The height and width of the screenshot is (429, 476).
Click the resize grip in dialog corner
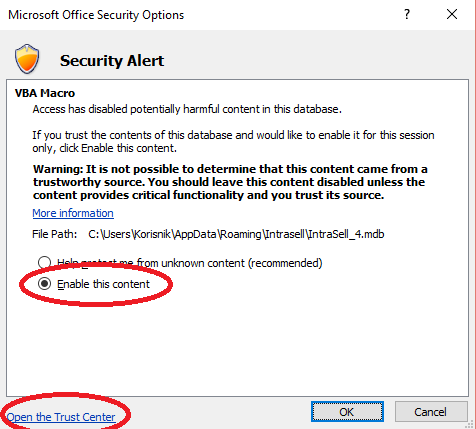[x=470, y=424]
